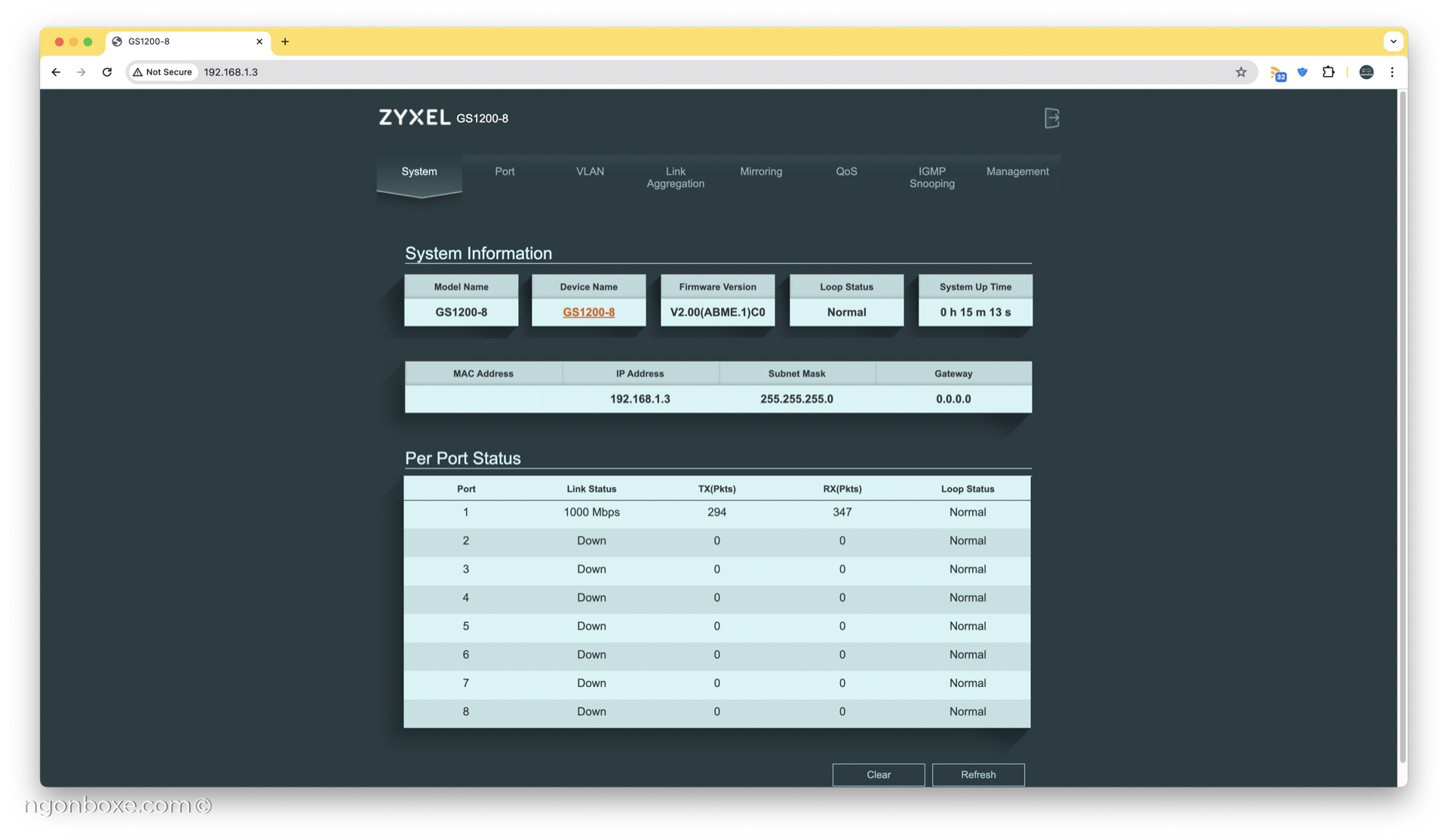Click the uptime value 0 h 15 m 13 s

coord(975,312)
